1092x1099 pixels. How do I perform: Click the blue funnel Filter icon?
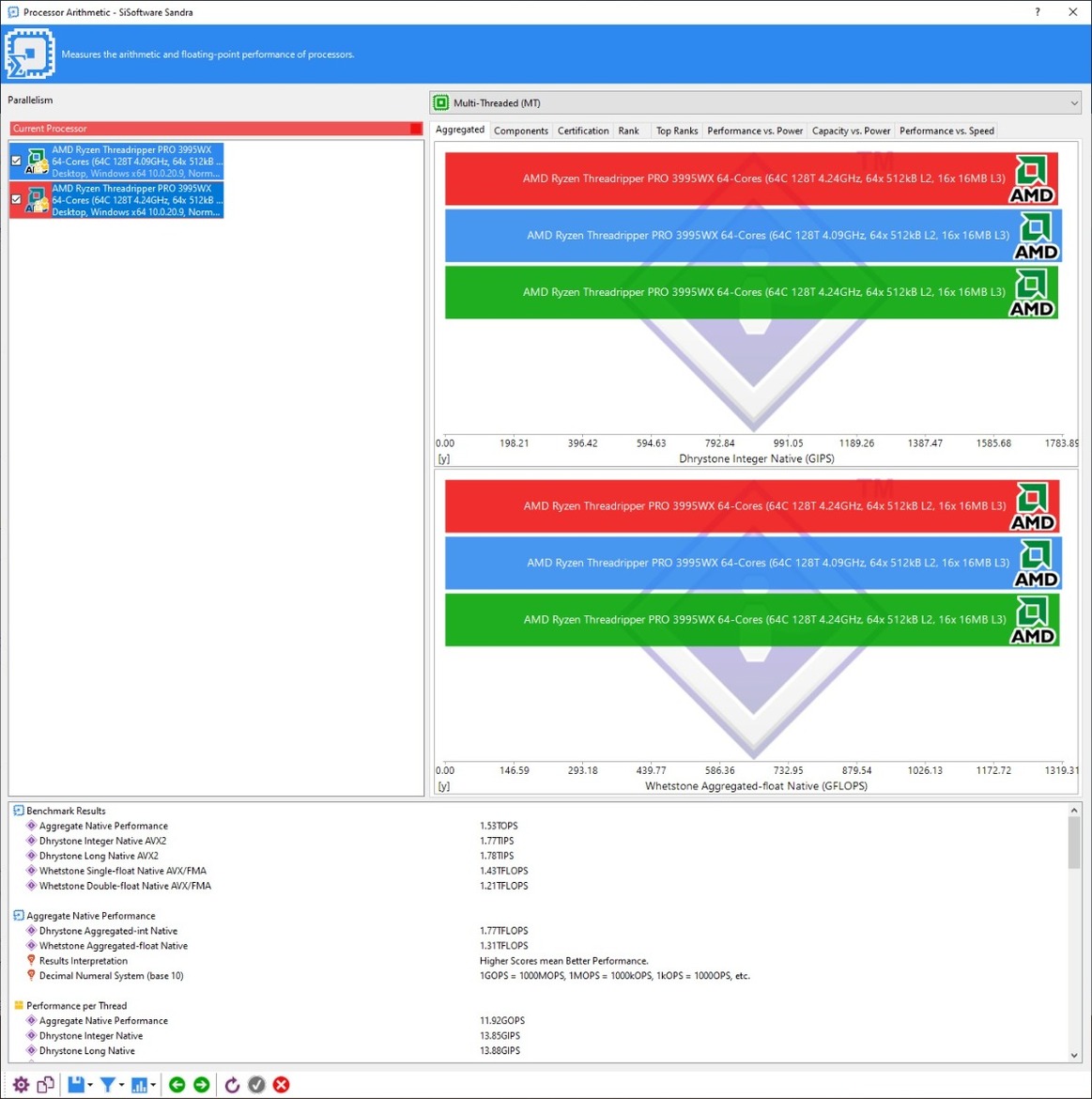click(x=107, y=1084)
